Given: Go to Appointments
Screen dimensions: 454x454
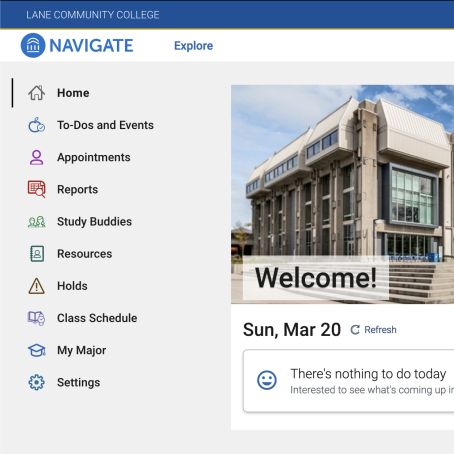Looking at the screenshot, I should pyautogui.click(x=94, y=157).
